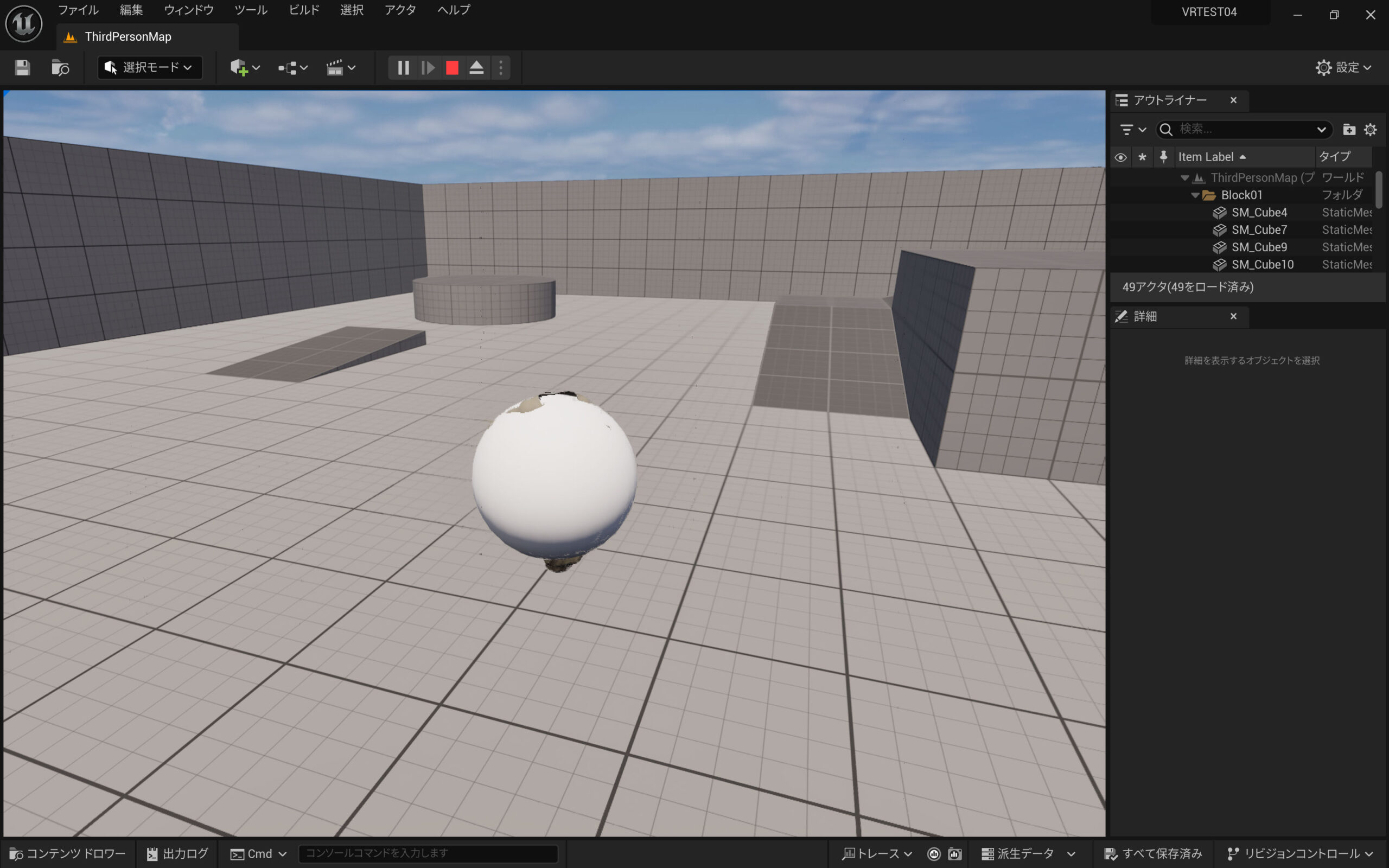Save the current level with the floppy disk icon
Screen dimensions: 1389x868
coord(22,68)
